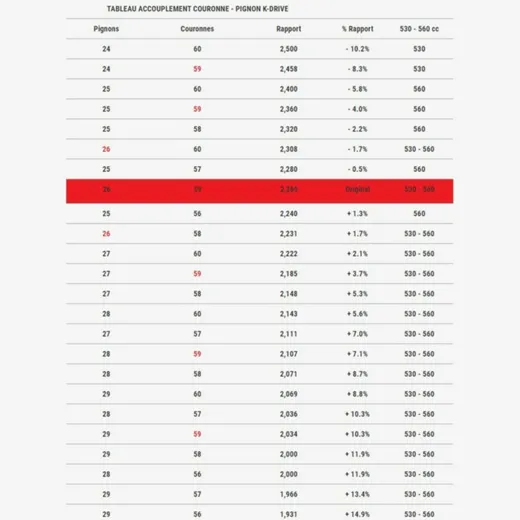Click the +5.6% percentage cell
This screenshot has width=520, height=520.
pyautogui.click(x=357, y=314)
